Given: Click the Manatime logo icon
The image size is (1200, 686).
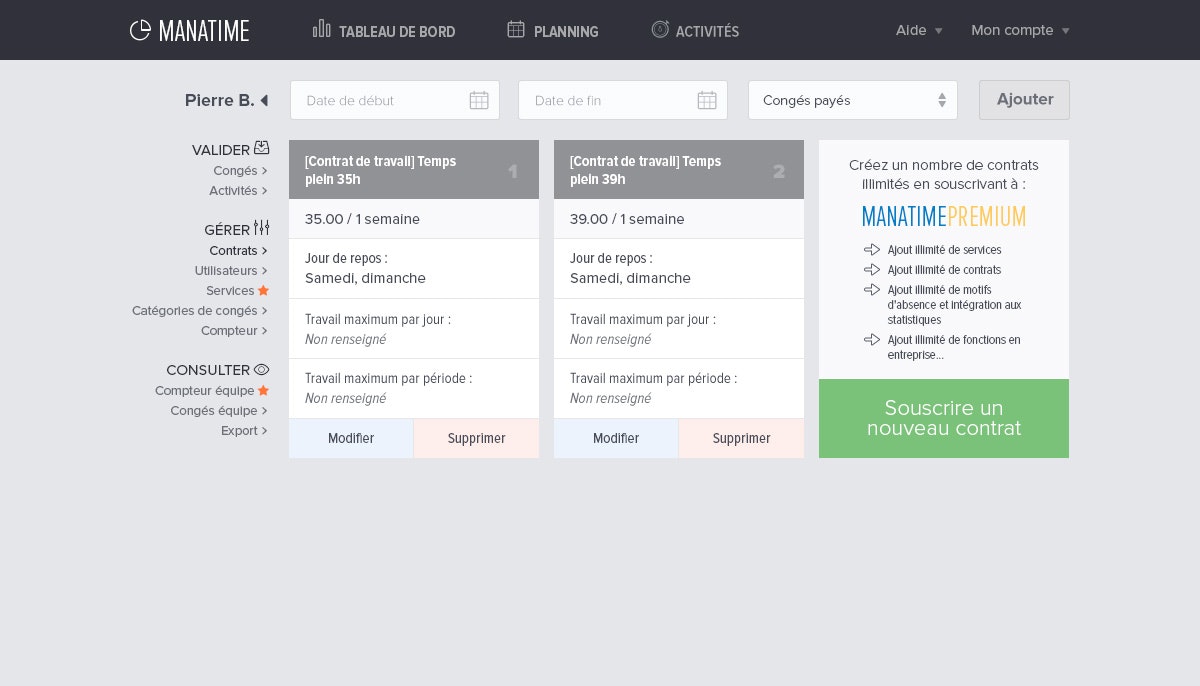Looking at the screenshot, I should click(x=140, y=30).
